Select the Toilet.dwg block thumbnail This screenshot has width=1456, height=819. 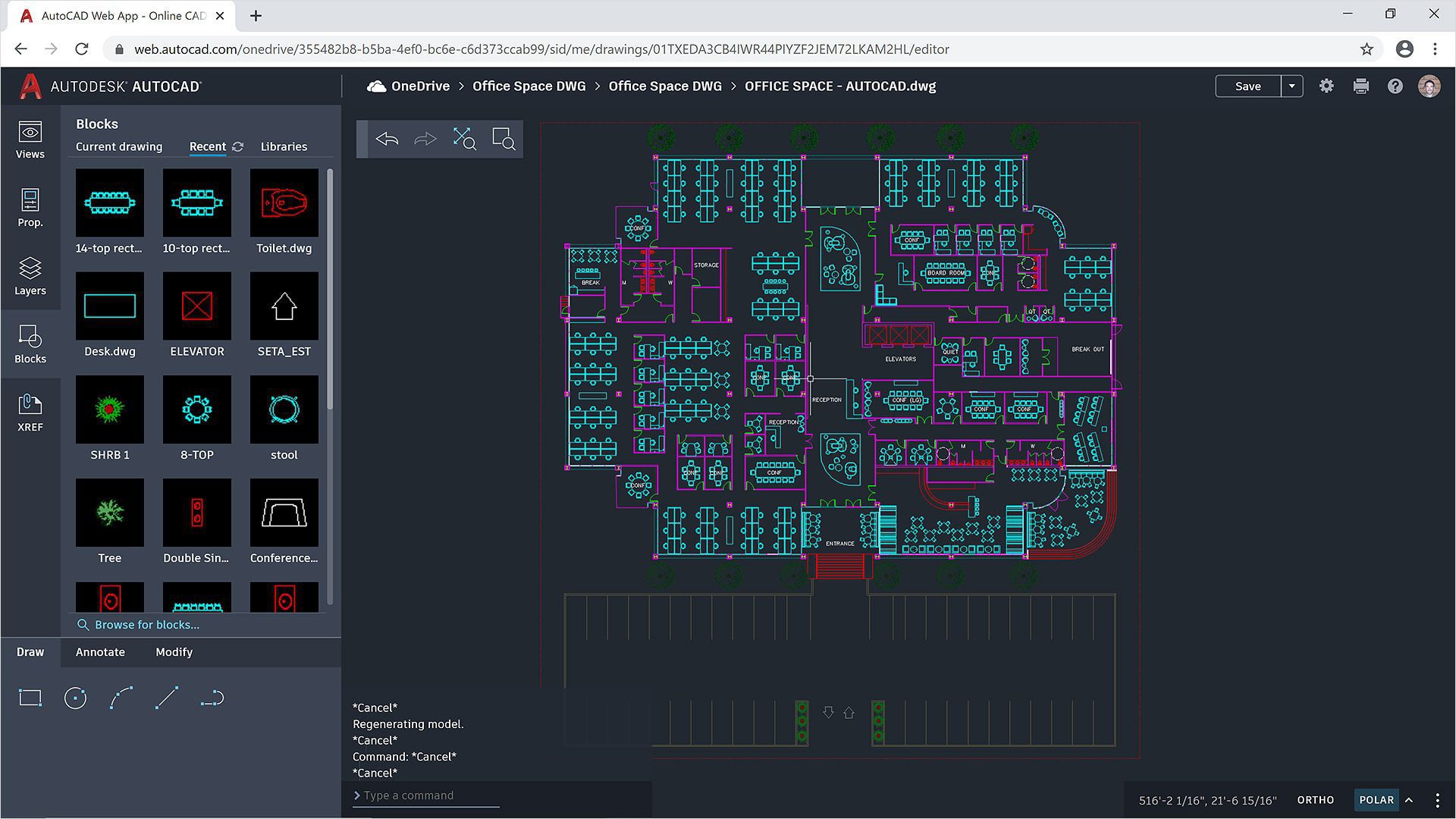click(x=284, y=202)
